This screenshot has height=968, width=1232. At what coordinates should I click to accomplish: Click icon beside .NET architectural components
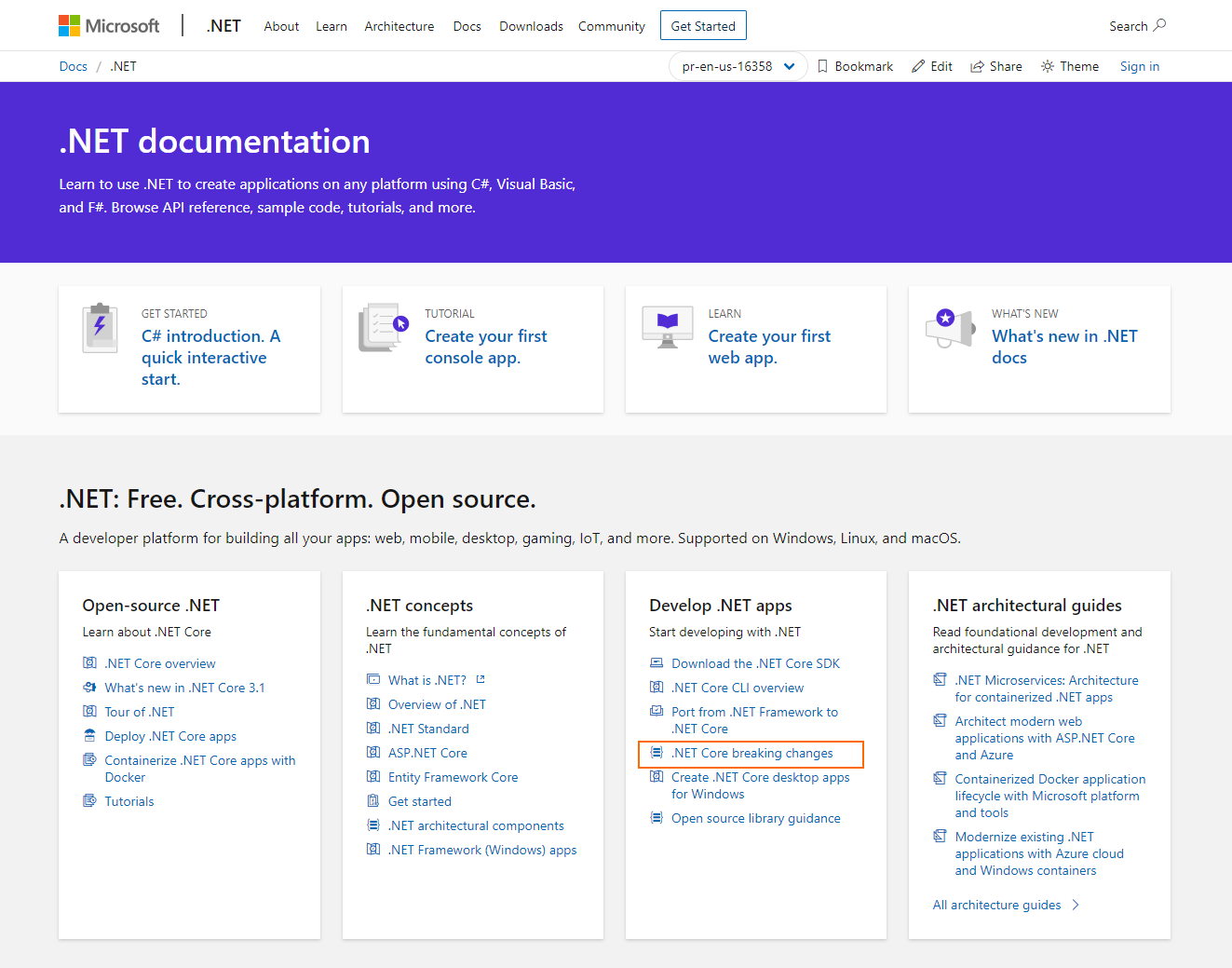[x=373, y=825]
